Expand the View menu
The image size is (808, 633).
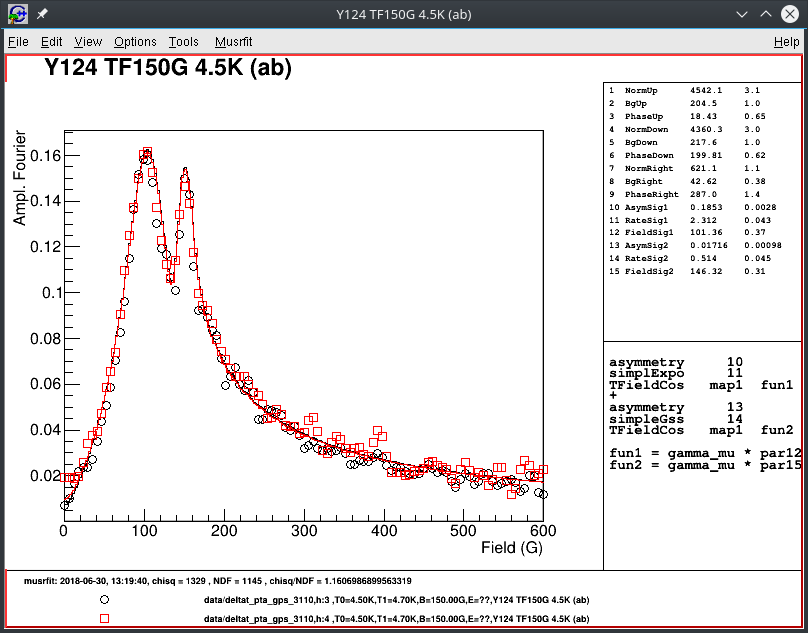[x=88, y=42]
